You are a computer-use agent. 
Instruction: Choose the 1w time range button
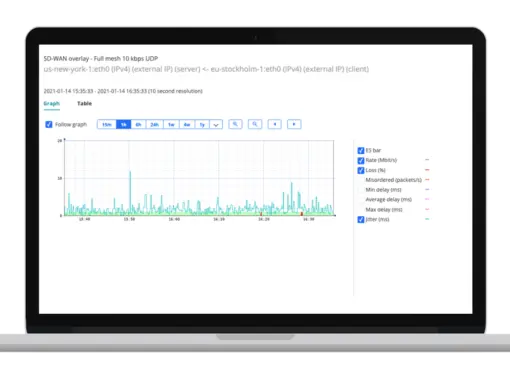(171, 125)
